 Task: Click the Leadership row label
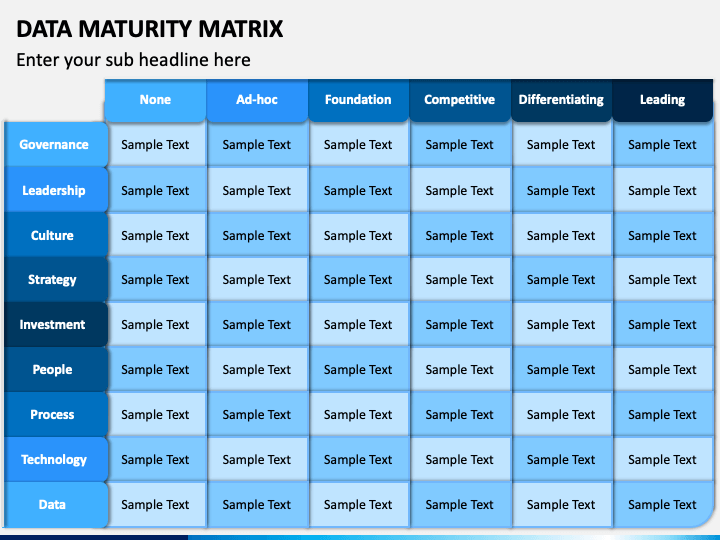click(x=56, y=190)
